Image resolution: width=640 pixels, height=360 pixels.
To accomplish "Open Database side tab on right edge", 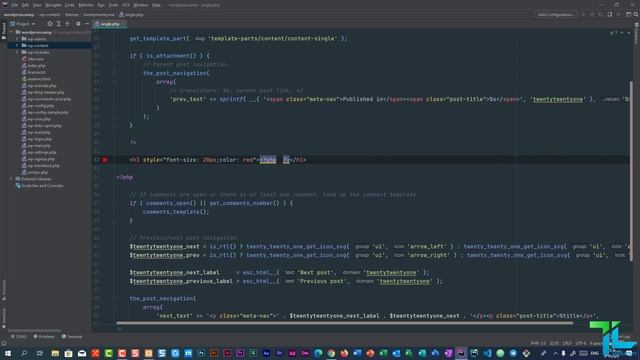I will pyautogui.click(x=636, y=34).
